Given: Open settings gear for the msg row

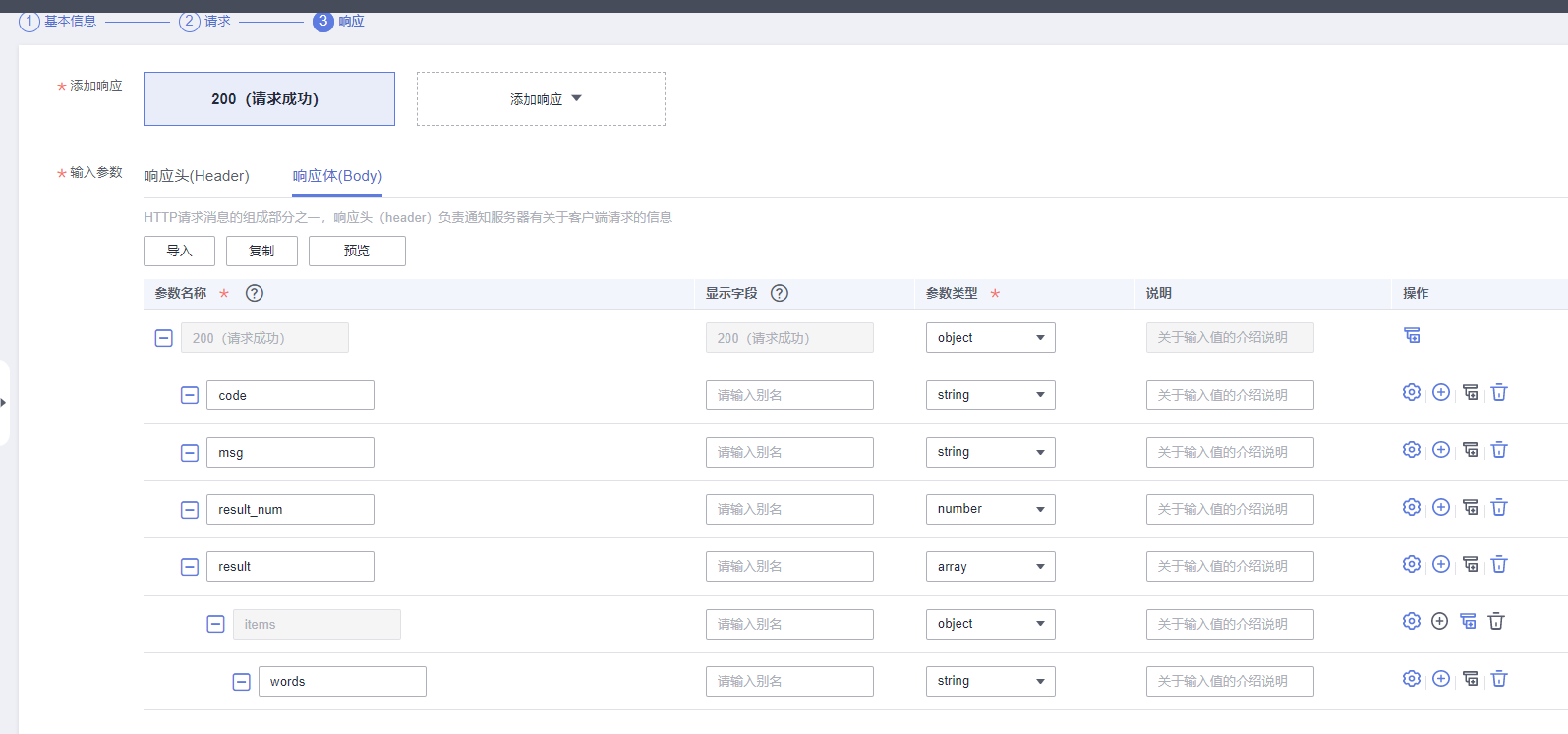Looking at the screenshot, I should pyautogui.click(x=1412, y=450).
